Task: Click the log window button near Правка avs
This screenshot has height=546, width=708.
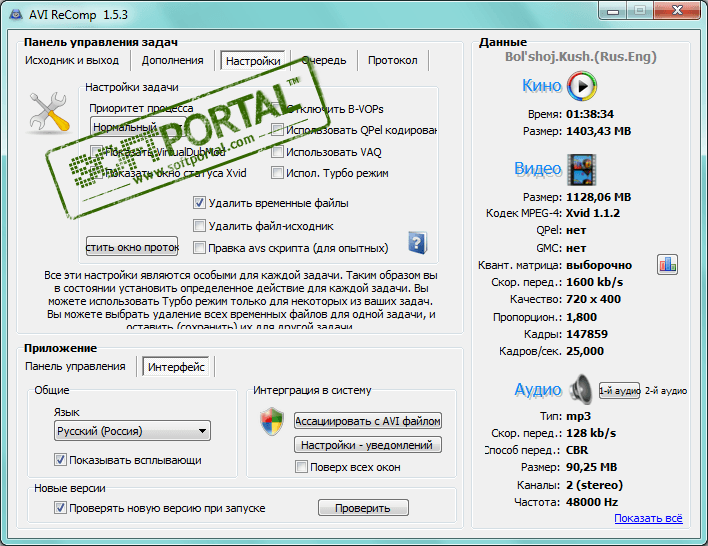Action: [132, 247]
